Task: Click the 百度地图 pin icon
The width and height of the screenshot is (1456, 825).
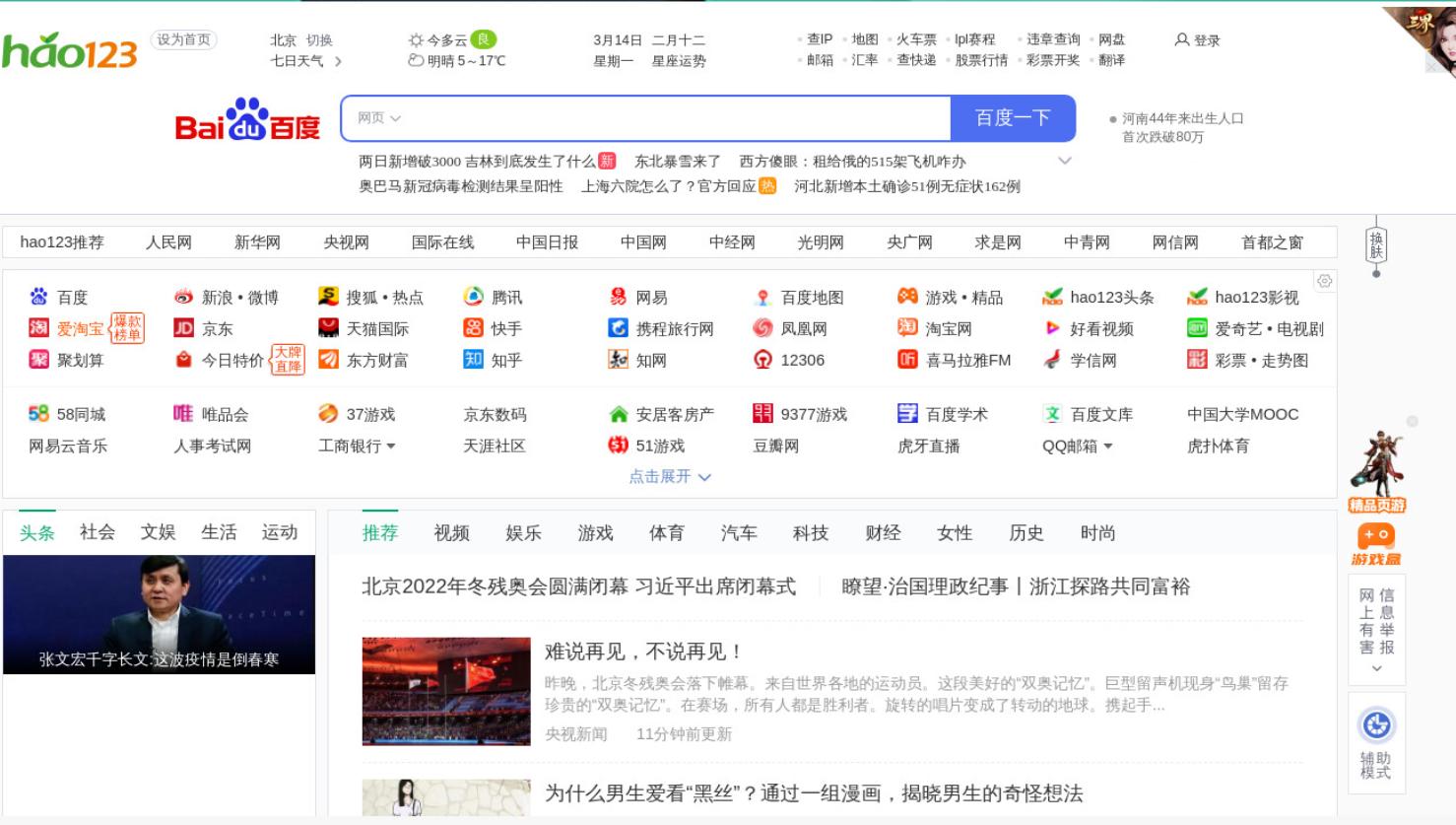Action: click(762, 297)
